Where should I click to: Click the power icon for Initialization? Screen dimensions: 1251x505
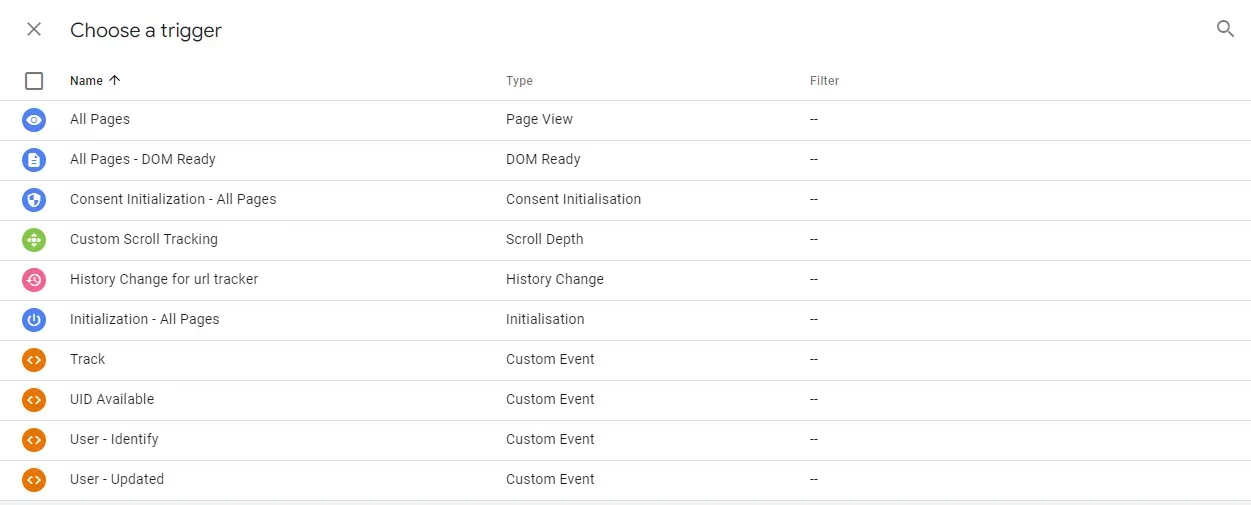34,320
